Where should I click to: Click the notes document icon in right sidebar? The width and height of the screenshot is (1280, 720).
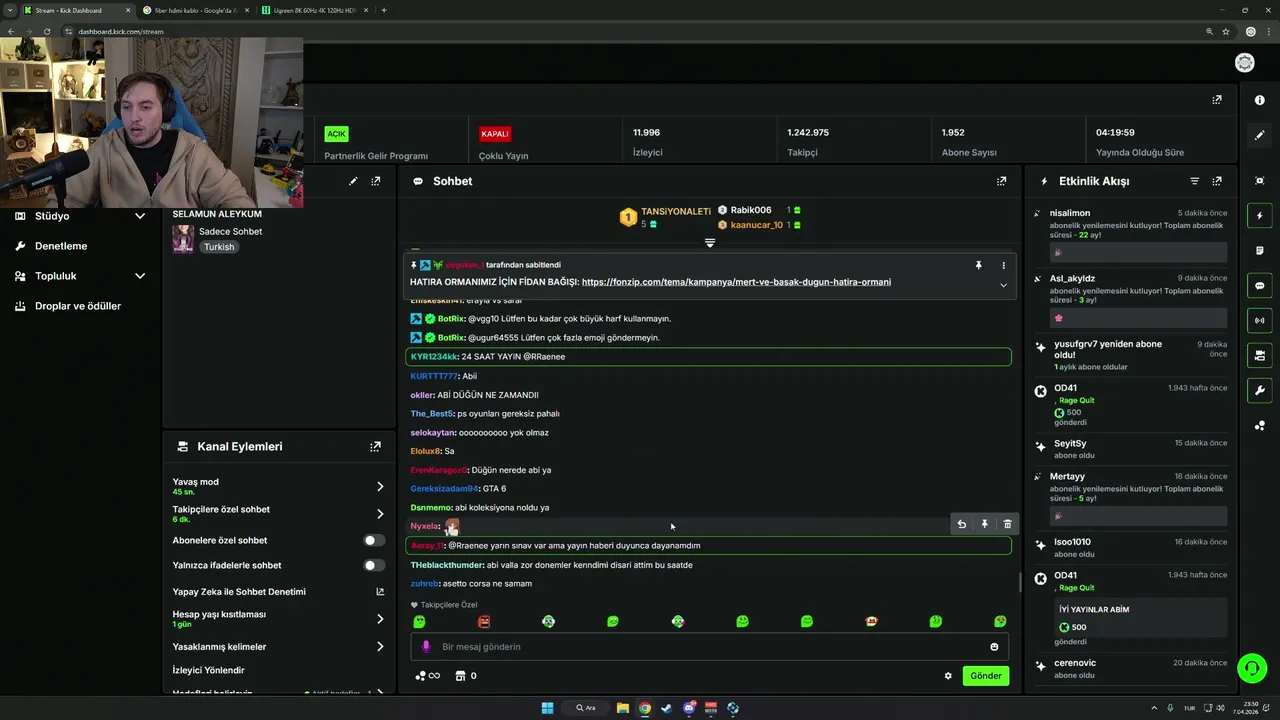1260,251
